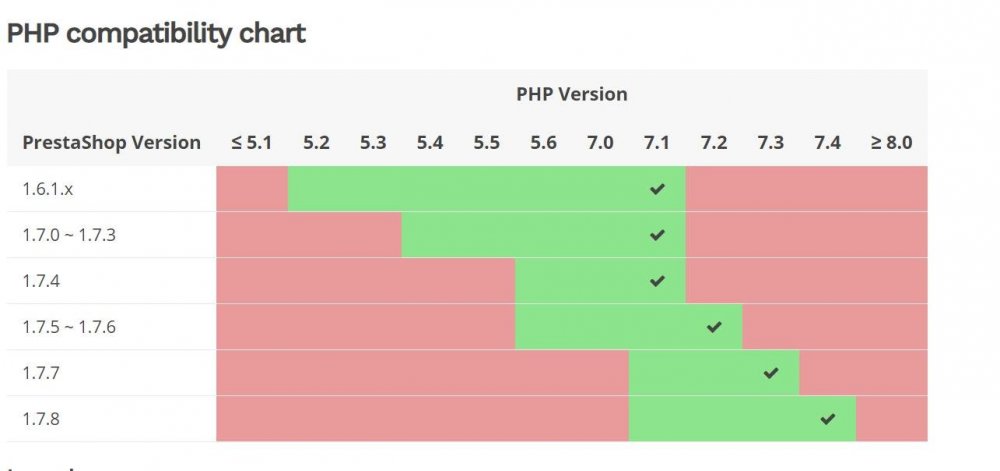Viewport: 1000px width, 471px height.
Task: Select the 7.1 column header
Action: (x=657, y=142)
